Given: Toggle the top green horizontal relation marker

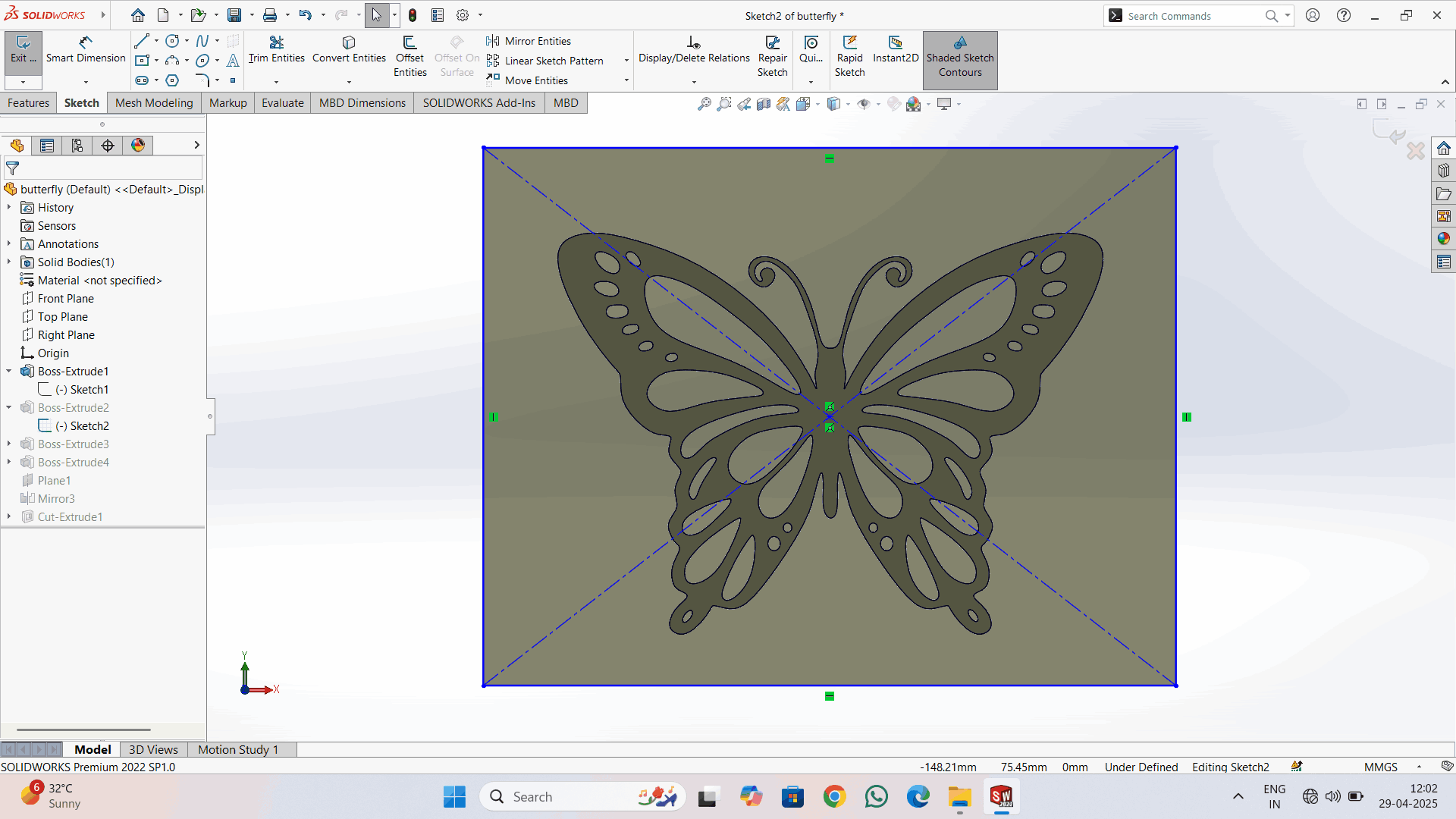Looking at the screenshot, I should click(830, 158).
